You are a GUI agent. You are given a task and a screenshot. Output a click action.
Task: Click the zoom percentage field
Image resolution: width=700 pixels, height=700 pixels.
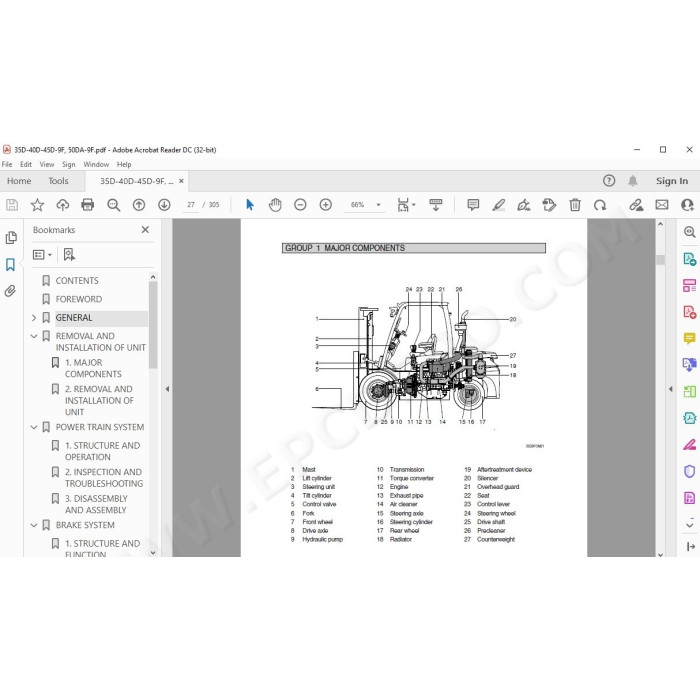(358, 205)
